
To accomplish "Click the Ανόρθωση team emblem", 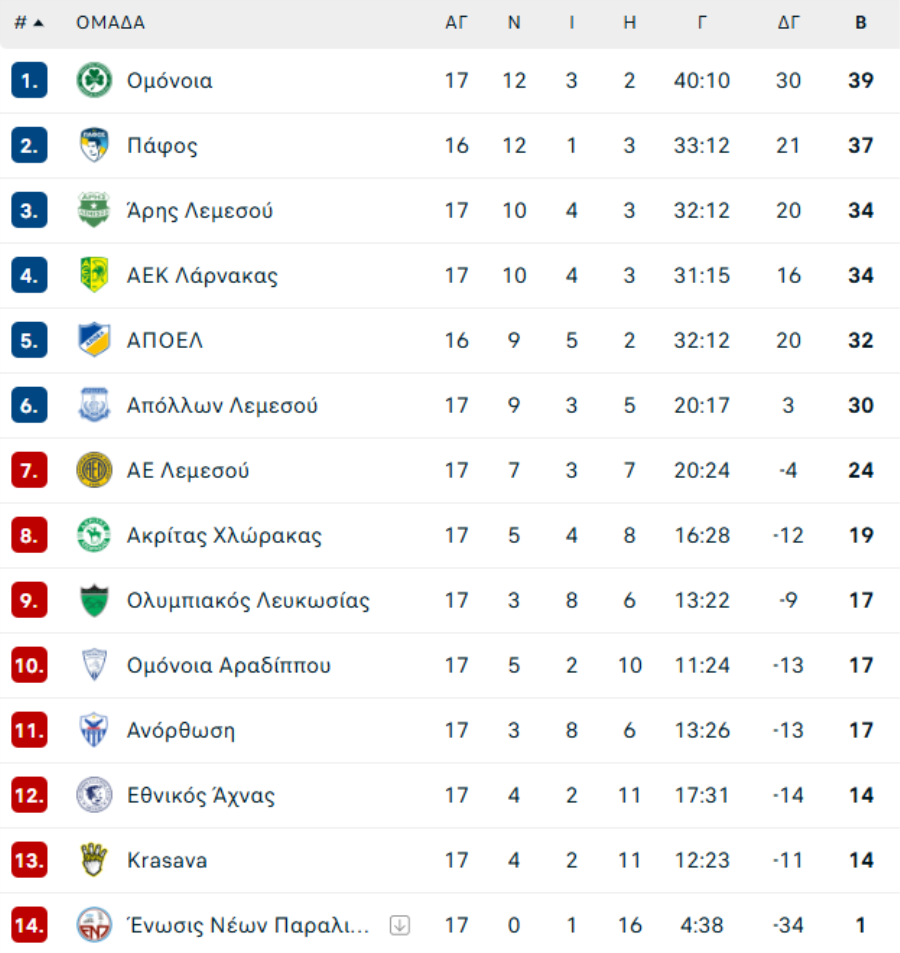I will tap(94, 730).
